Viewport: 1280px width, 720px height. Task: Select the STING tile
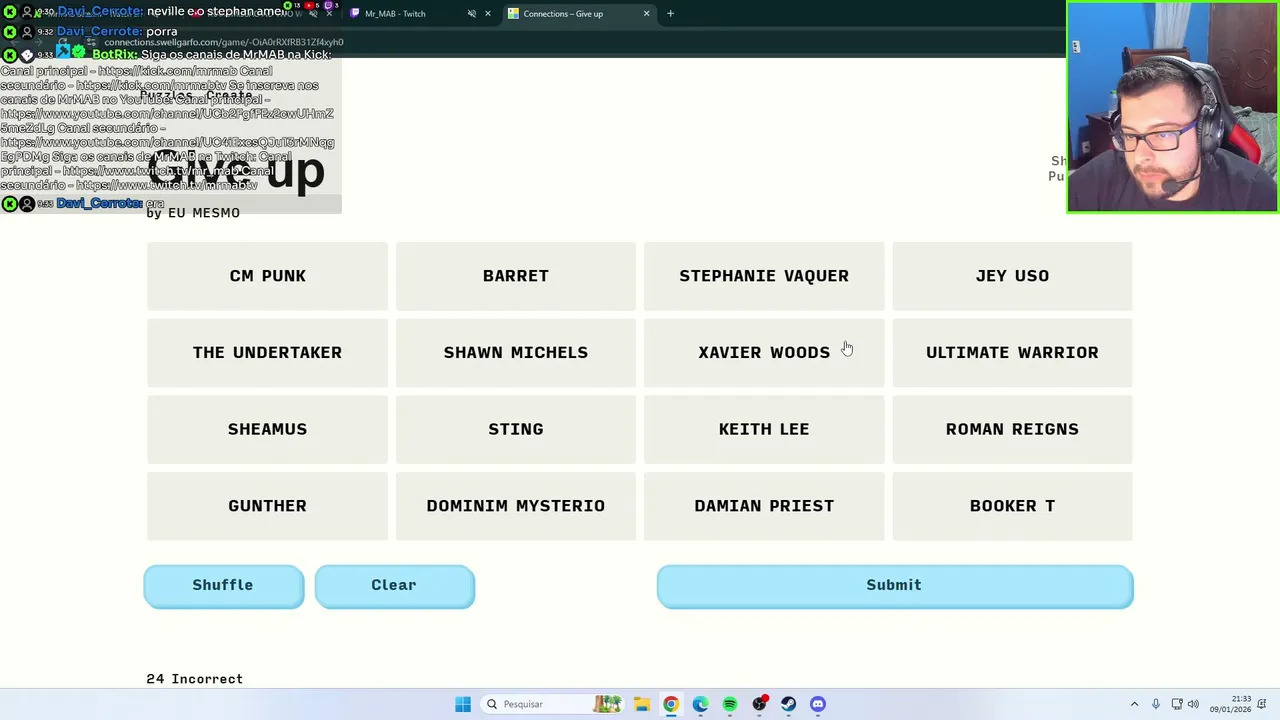(x=516, y=429)
